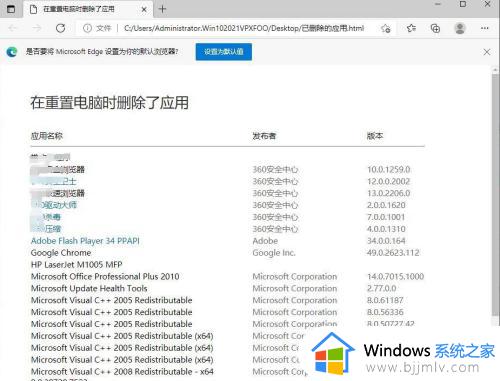Click Visual C++ 2008 Redistributable - x64 row
Image resolution: width=500 pixels, height=381 pixels.
point(122,372)
